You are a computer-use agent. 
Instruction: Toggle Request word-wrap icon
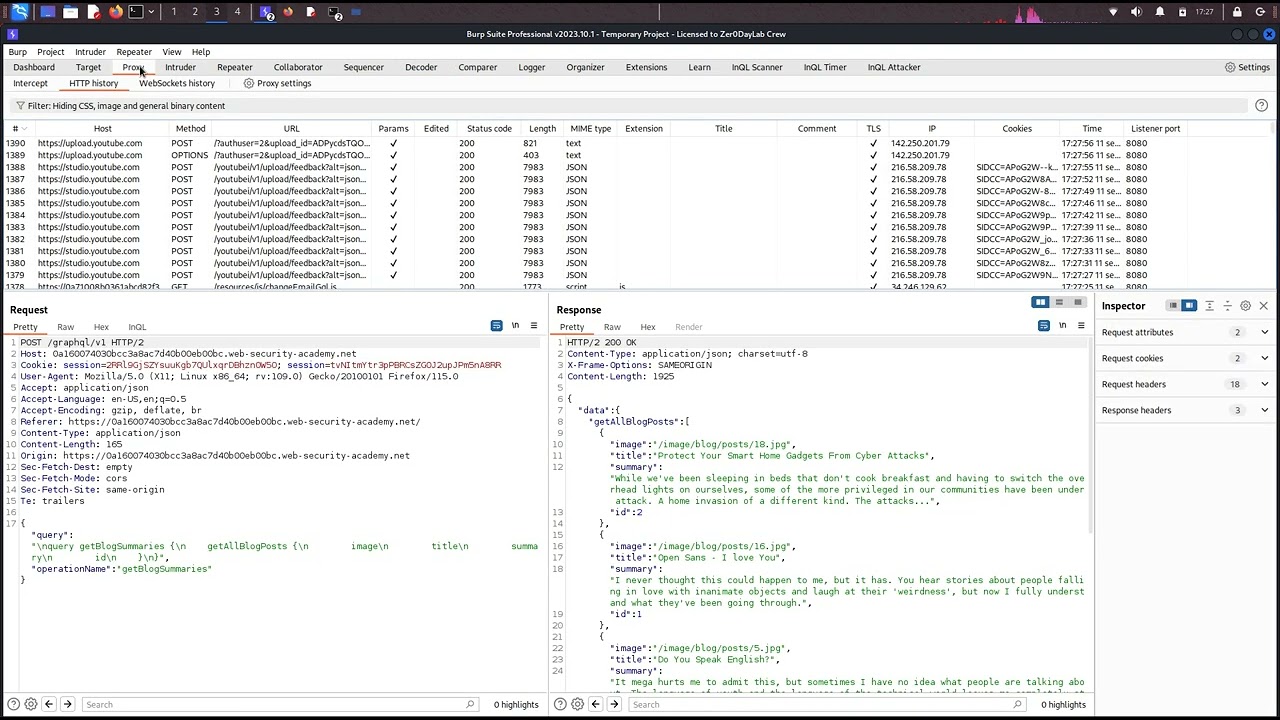tap(496, 326)
